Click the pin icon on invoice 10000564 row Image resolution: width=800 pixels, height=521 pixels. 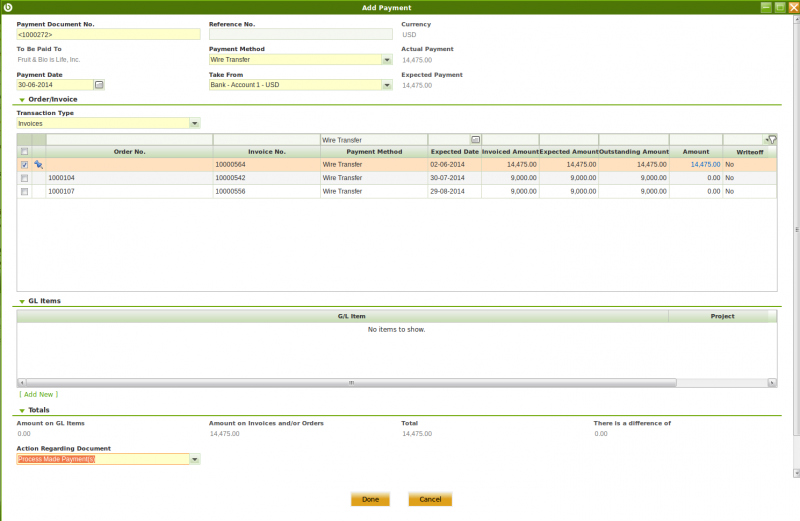(x=38, y=164)
